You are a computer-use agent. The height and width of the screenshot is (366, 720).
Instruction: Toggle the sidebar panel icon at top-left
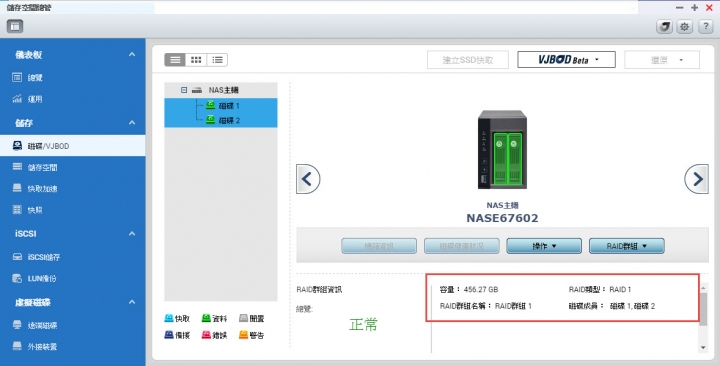pos(15,26)
